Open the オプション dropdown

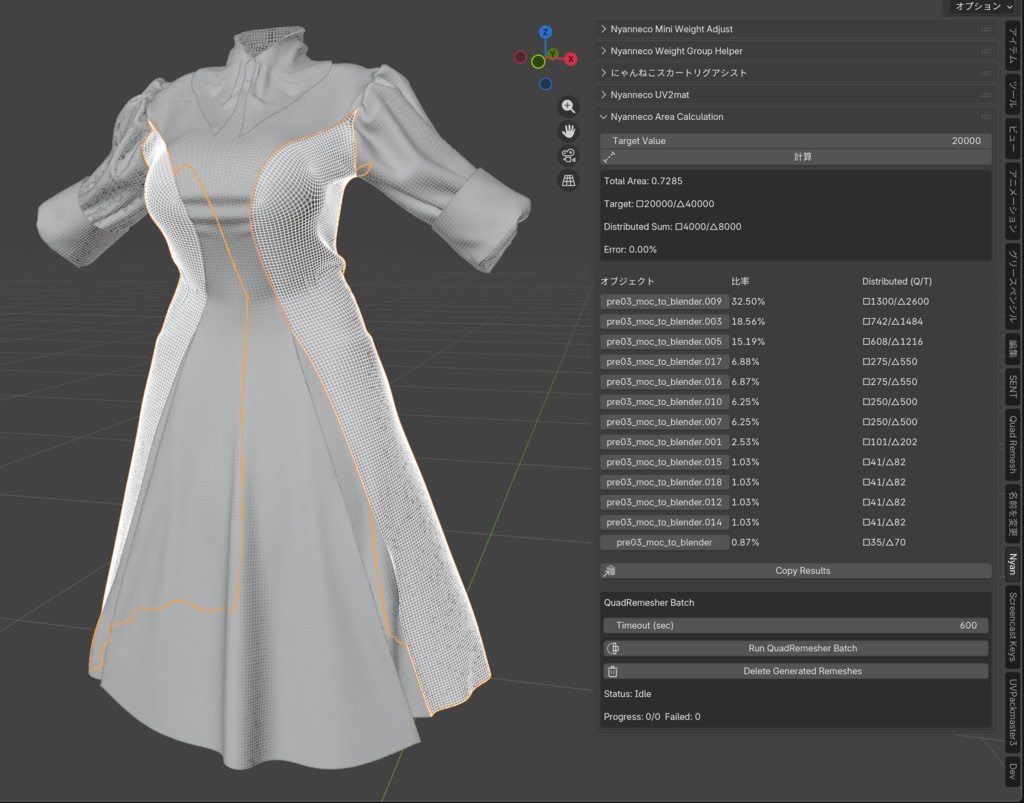(983, 7)
